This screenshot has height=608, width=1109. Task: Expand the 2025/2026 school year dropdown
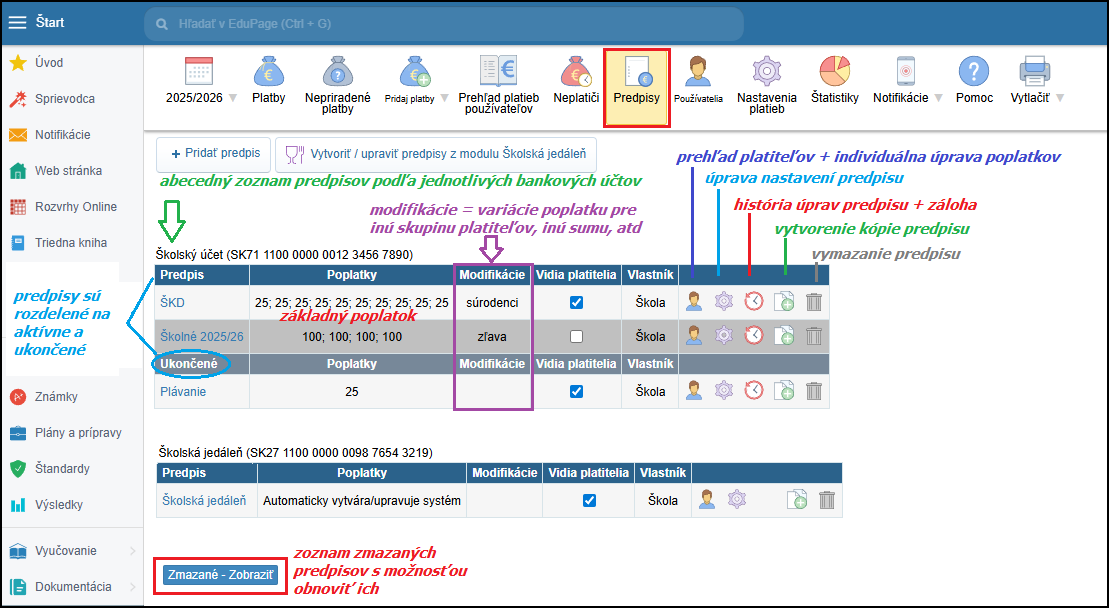tap(232, 98)
